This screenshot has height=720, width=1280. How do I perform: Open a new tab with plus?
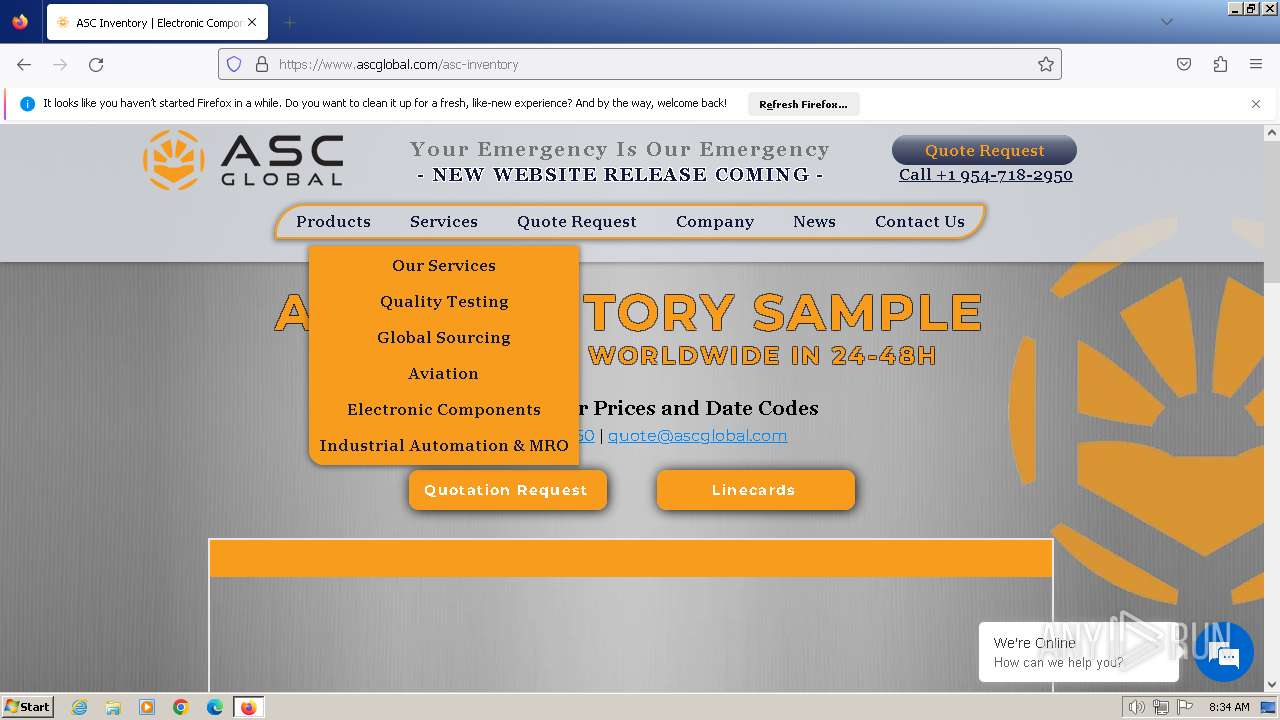point(289,22)
